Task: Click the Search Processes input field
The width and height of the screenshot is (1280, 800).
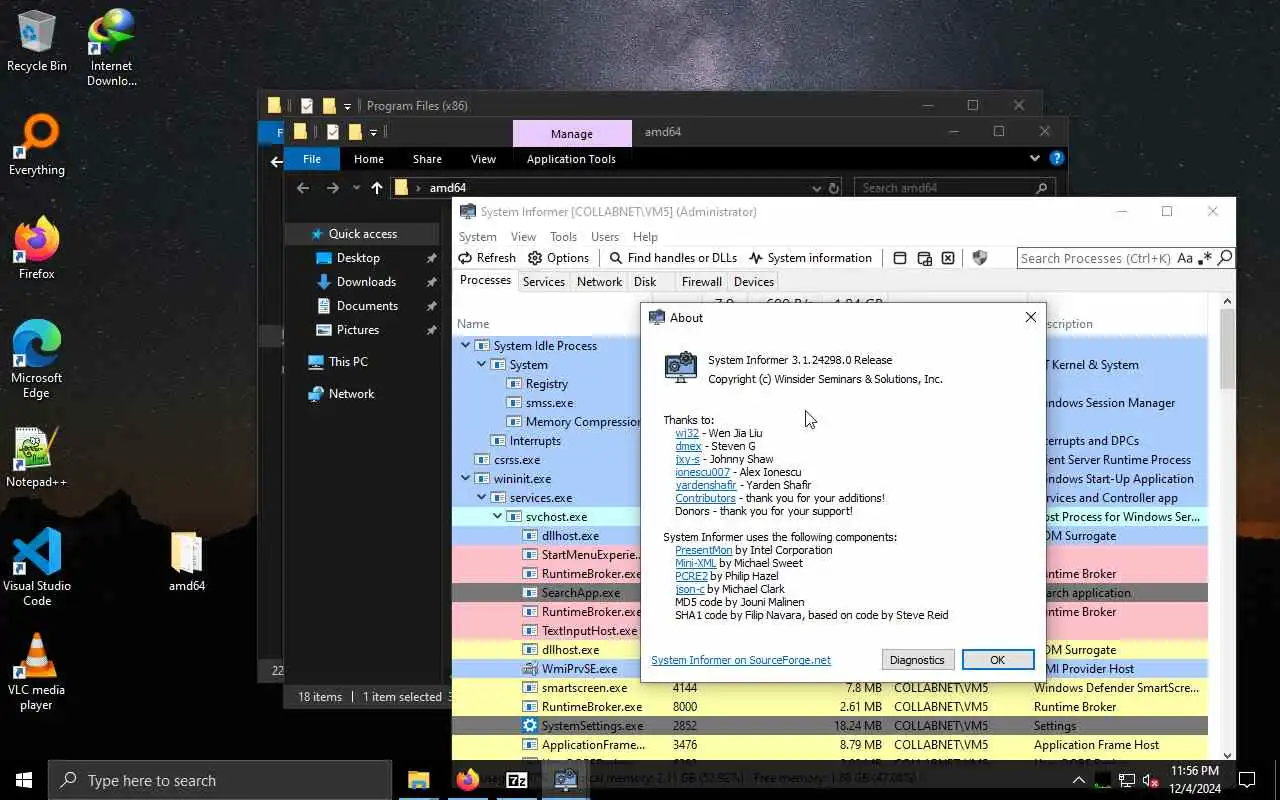Action: [x=1096, y=258]
